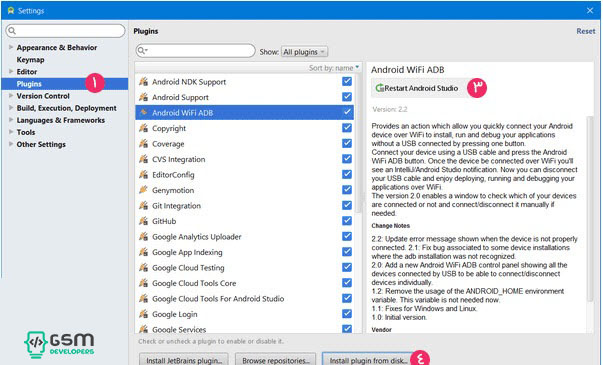Uncheck the Copyright plugin checkbox
Viewport: 603px width, 365px height.
coord(347,128)
